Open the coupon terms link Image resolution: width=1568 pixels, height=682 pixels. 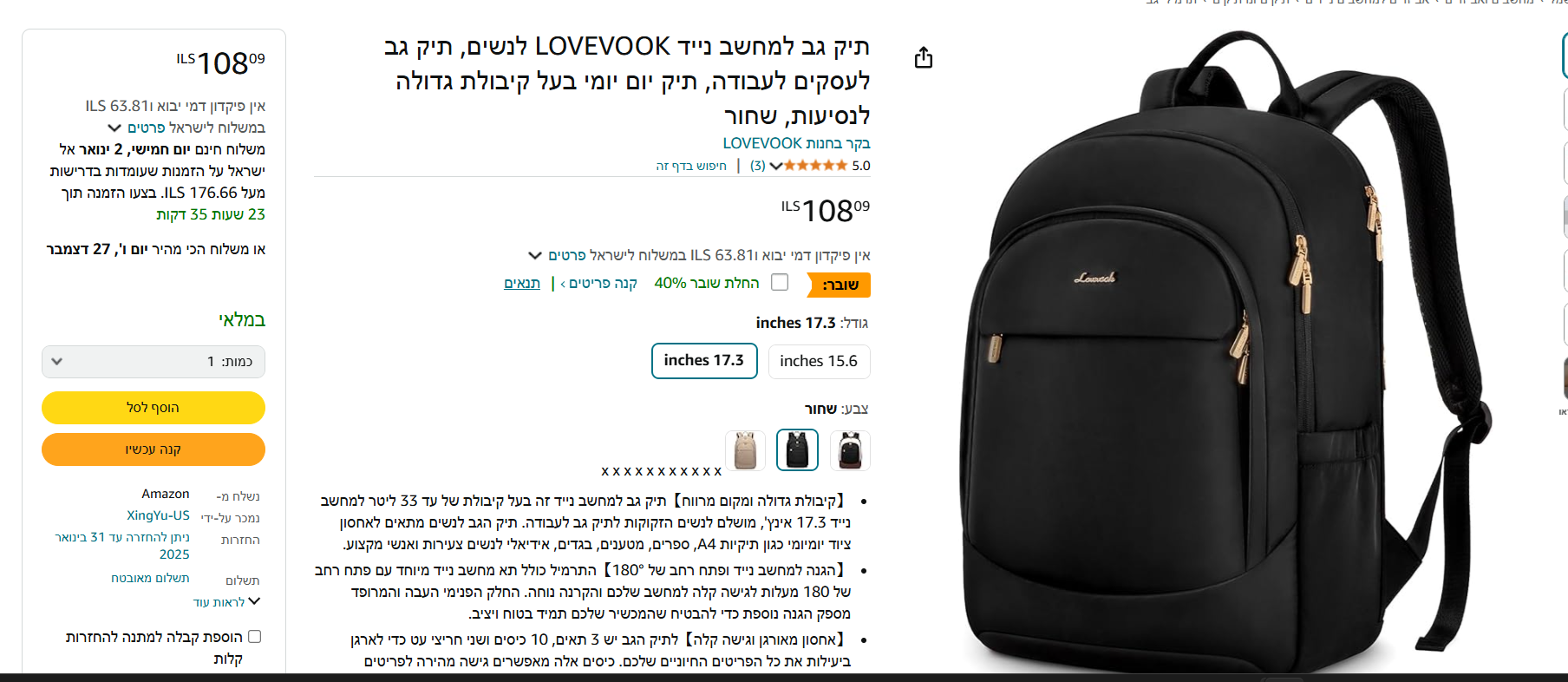click(522, 283)
